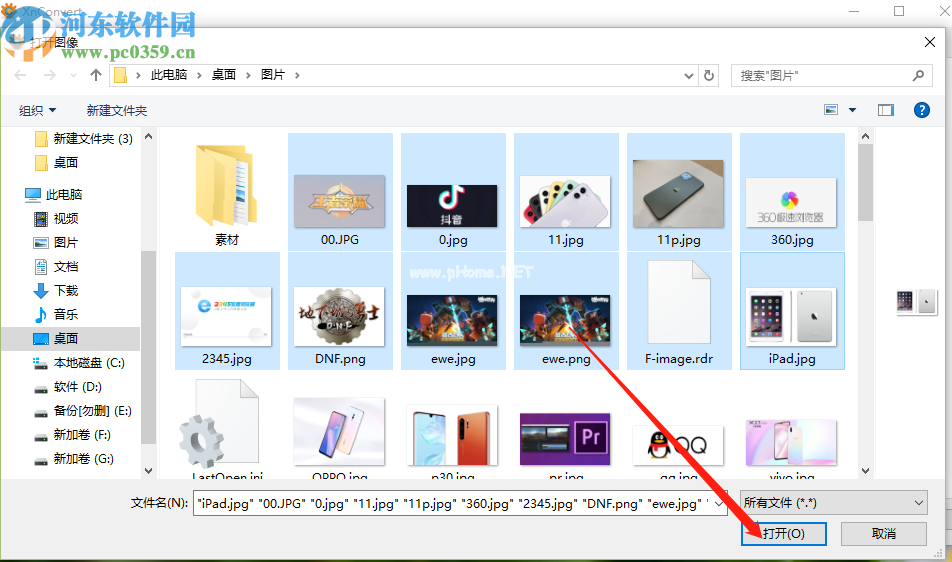Click the 取消 button

[x=883, y=533]
